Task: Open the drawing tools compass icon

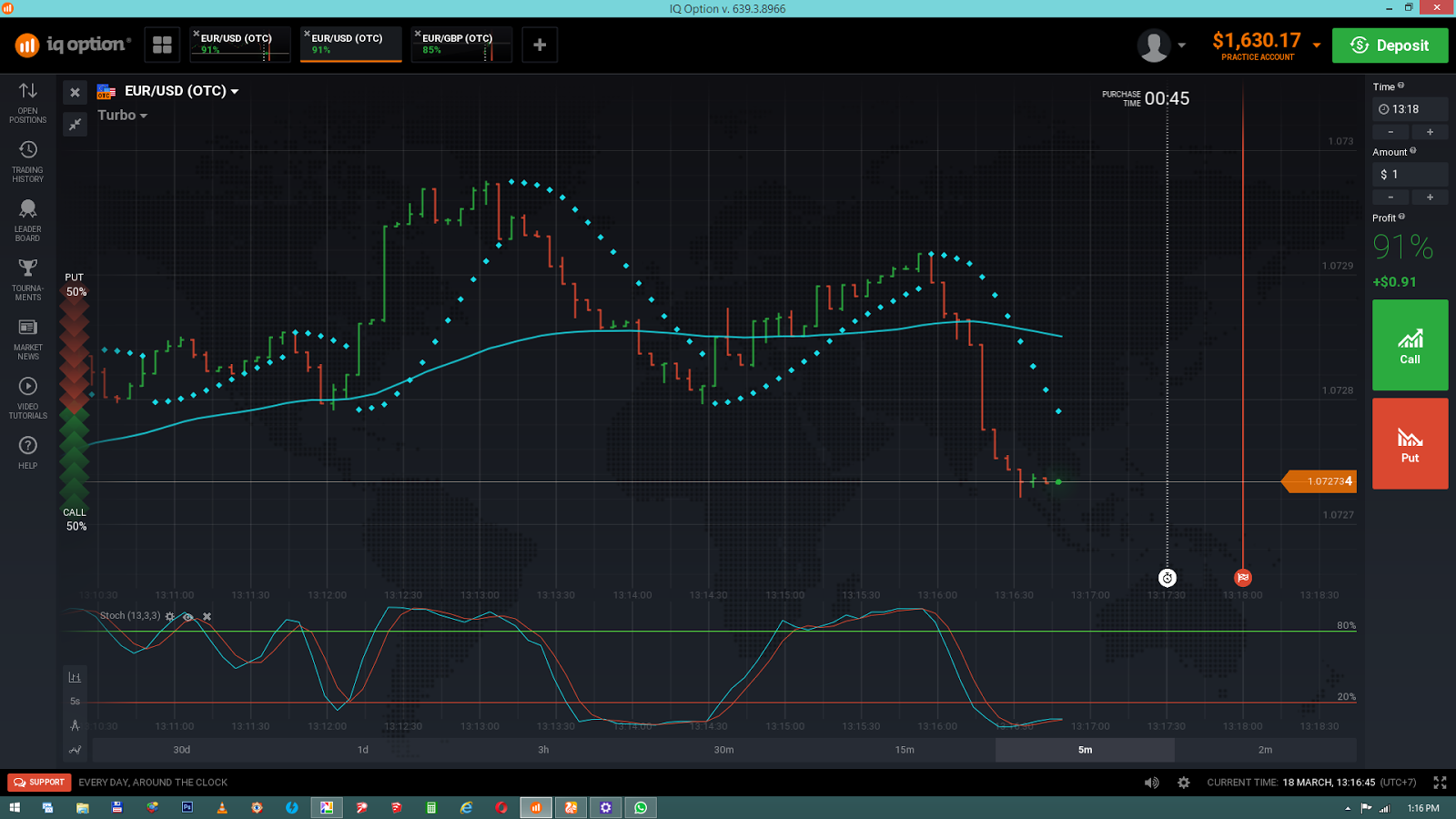Action: pos(75,725)
